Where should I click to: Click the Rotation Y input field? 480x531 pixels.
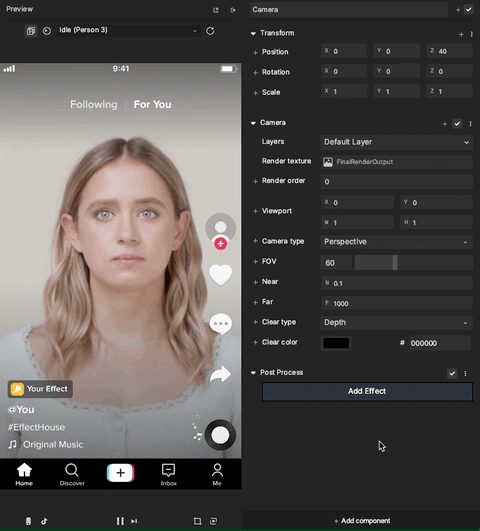click(x=396, y=71)
